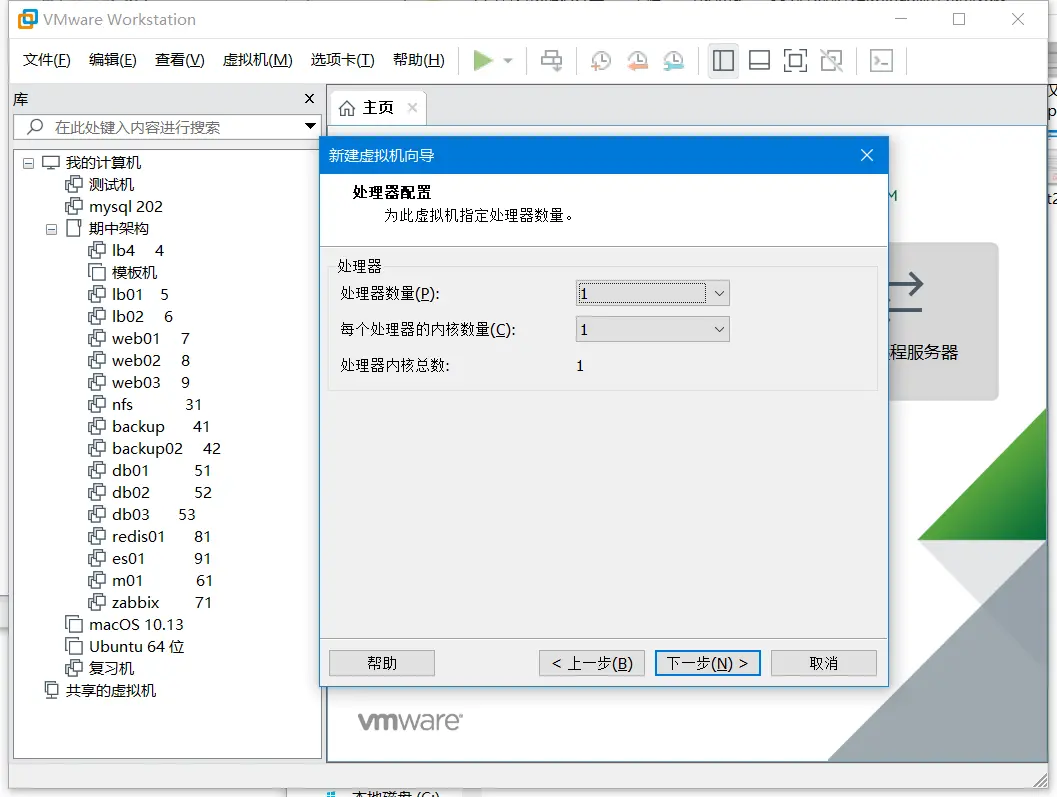This screenshot has width=1057, height=797.
Task: Click the full screen mode icon
Action: tap(795, 61)
